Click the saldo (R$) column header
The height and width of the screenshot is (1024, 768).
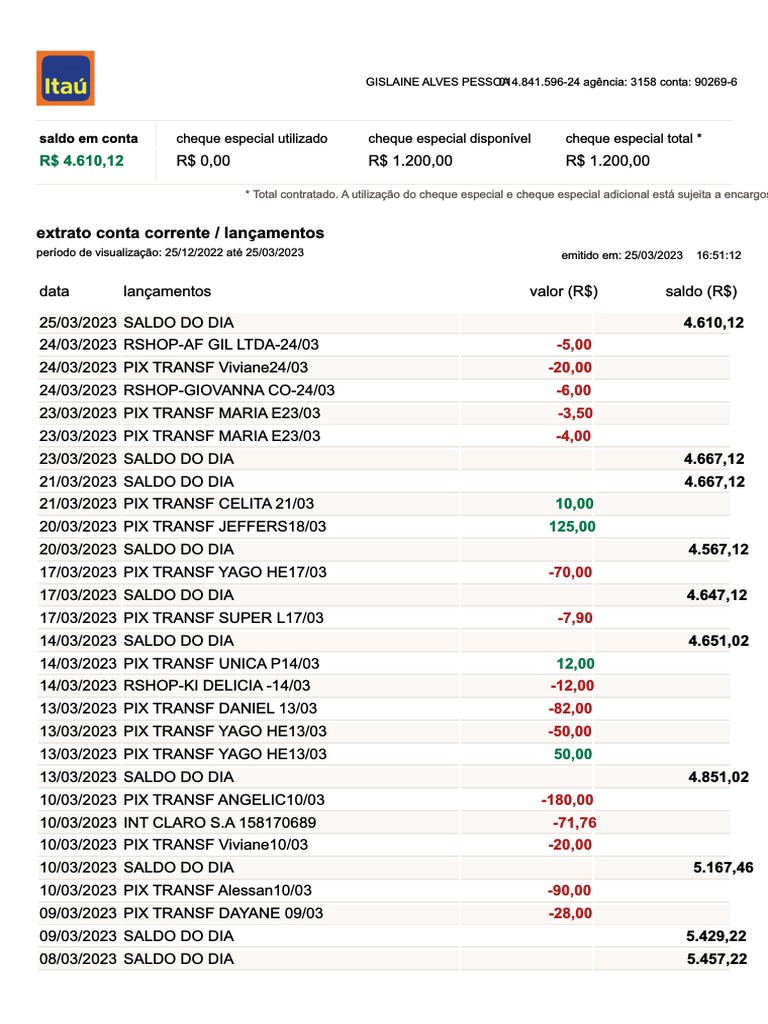[x=701, y=291]
